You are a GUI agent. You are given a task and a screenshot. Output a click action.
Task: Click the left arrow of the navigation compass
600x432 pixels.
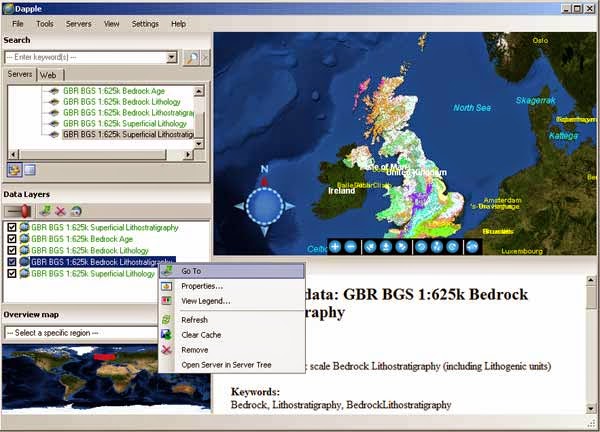pos(240,206)
